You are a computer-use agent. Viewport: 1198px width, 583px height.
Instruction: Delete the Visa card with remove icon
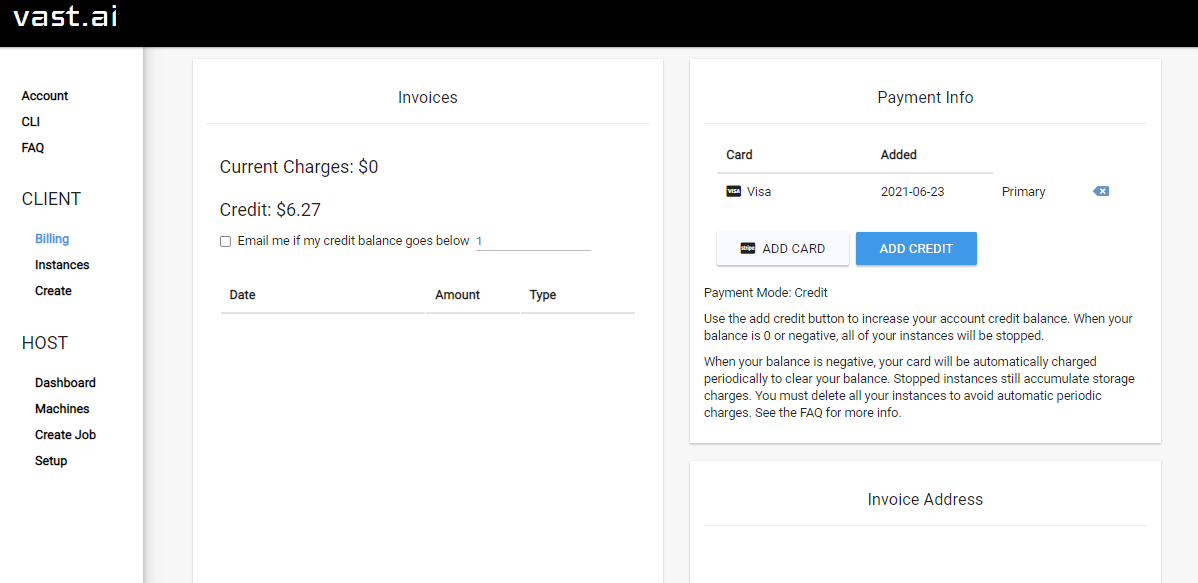pyautogui.click(x=1101, y=191)
